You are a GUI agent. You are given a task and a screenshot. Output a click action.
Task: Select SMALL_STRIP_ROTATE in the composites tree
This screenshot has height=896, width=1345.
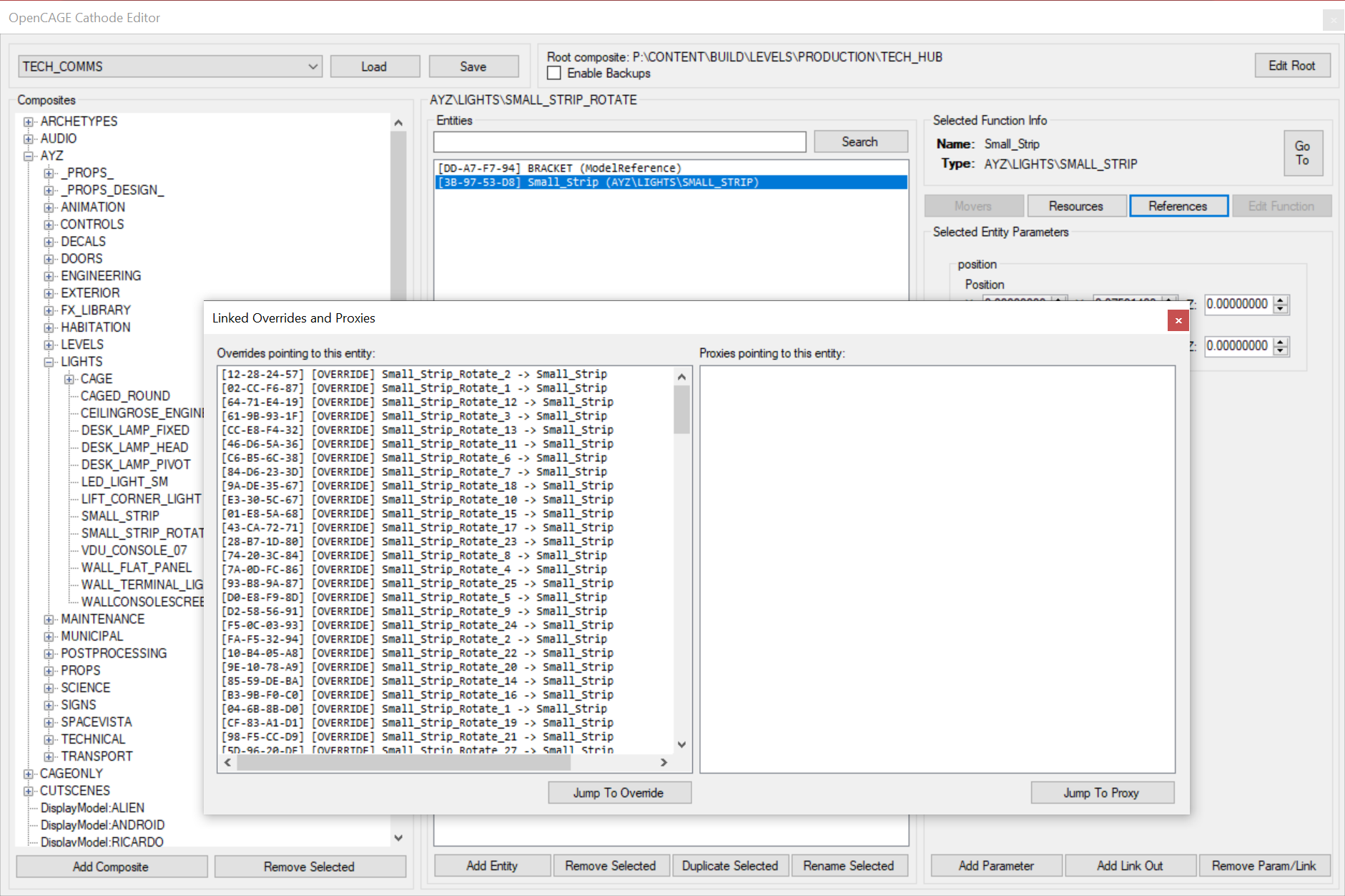[x=142, y=533]
